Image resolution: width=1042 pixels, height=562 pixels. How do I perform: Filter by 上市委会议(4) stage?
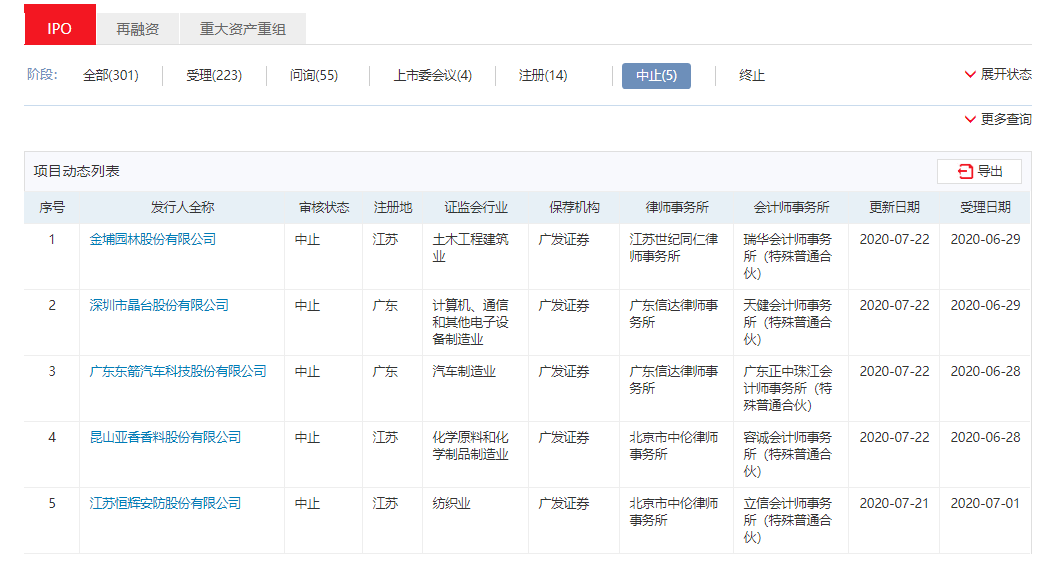[x=432, y=76]
